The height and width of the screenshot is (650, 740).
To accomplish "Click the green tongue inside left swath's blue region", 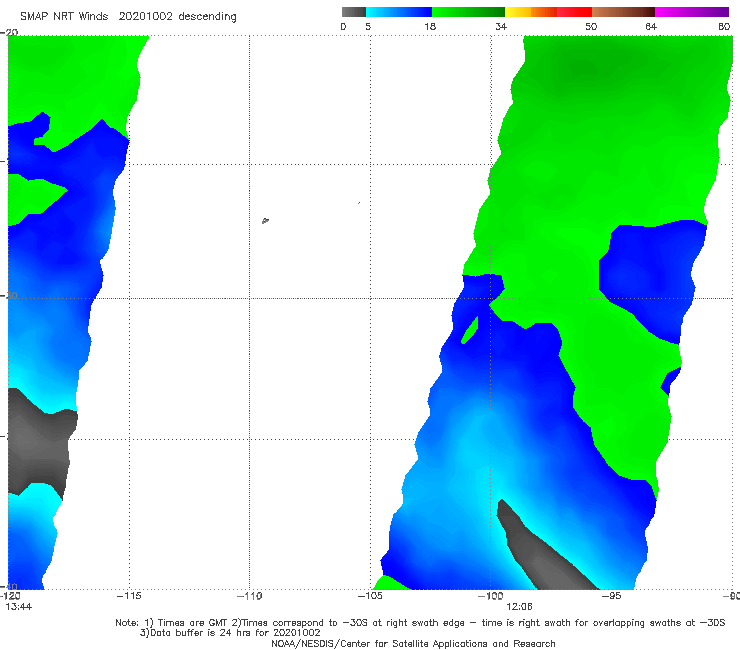I will pyautogui.click(x=33, y=198).
